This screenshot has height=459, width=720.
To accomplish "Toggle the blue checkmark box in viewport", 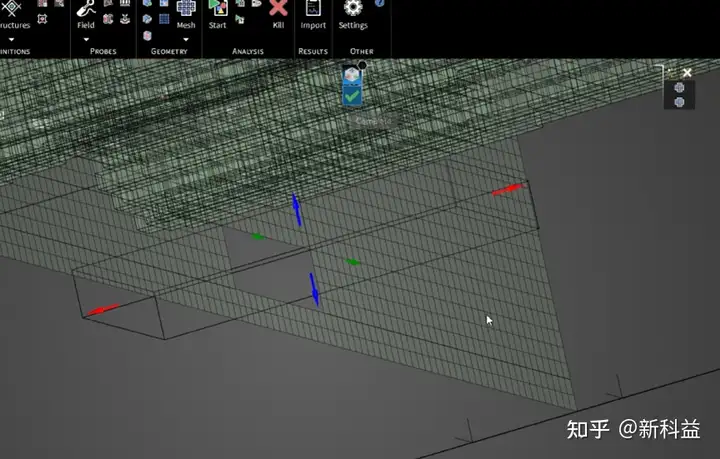I will (352, 96).
